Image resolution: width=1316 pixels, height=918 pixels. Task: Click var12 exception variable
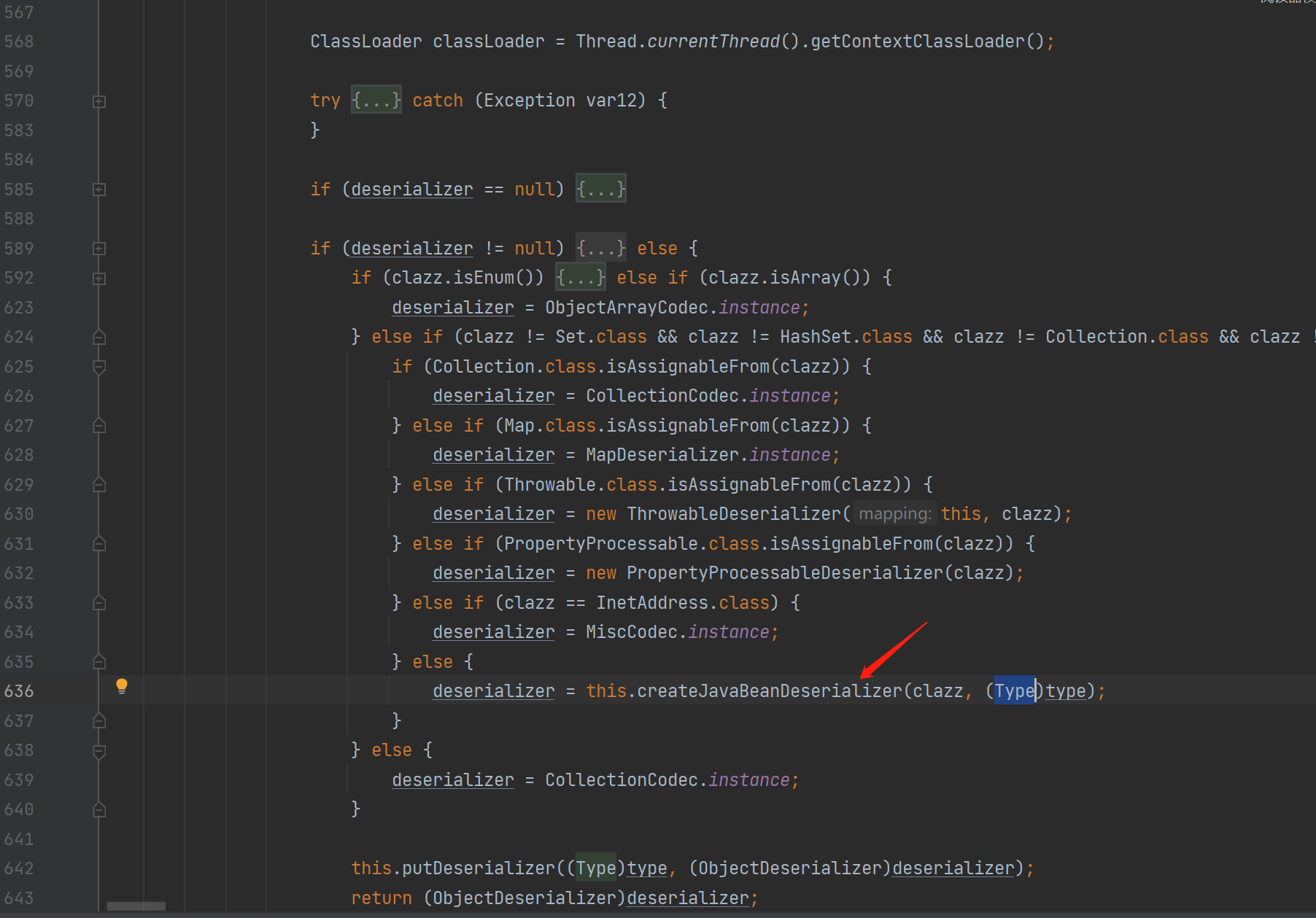(x=611, y=100)
